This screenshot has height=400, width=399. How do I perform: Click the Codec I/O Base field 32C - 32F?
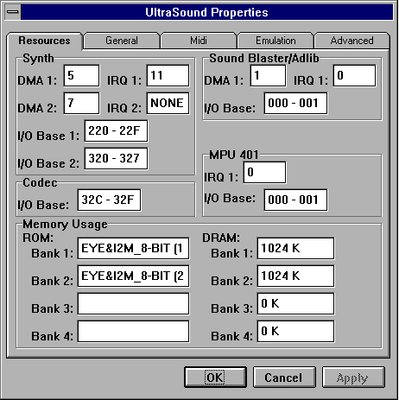point(109,200)
